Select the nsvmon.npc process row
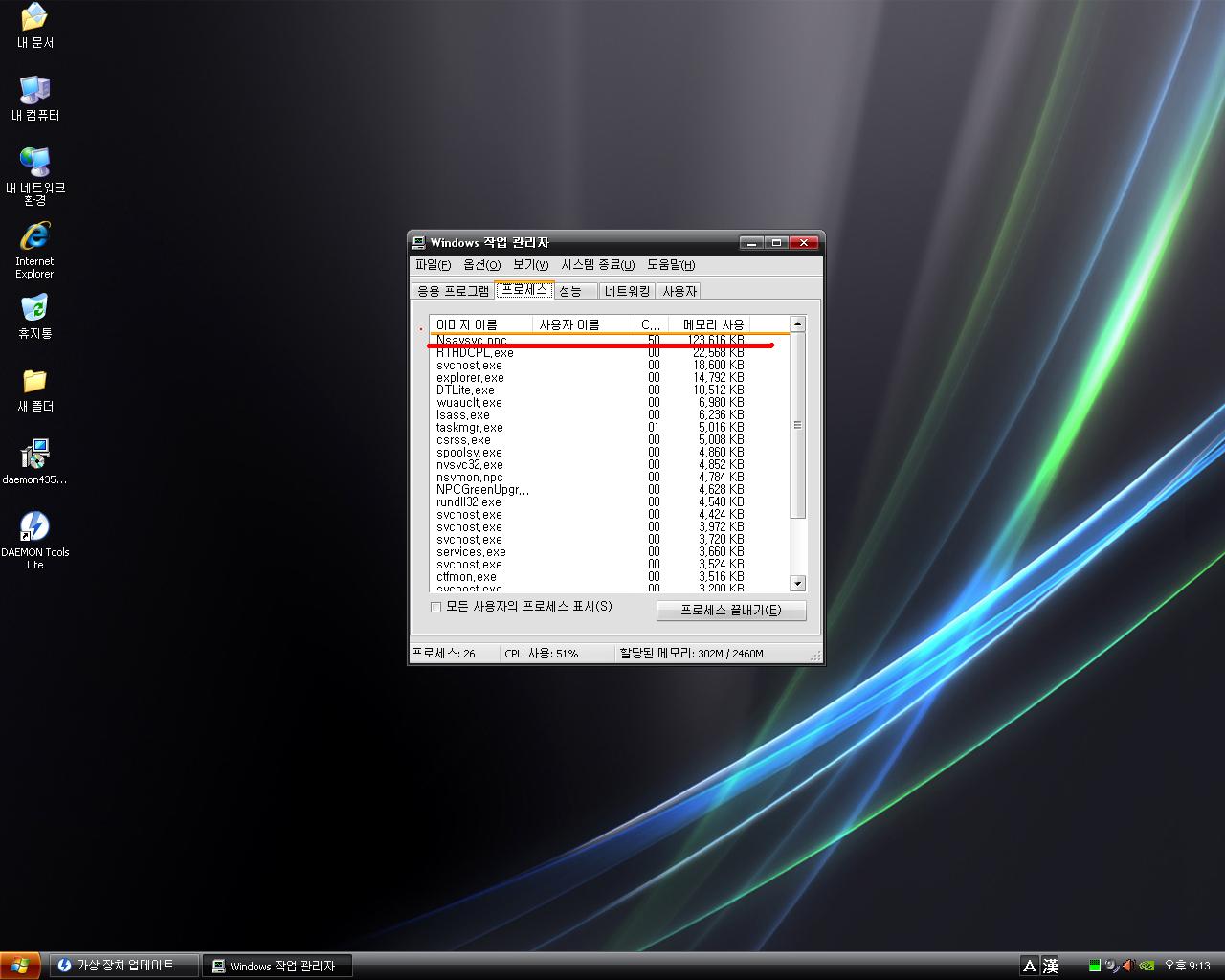 point(609,478)
